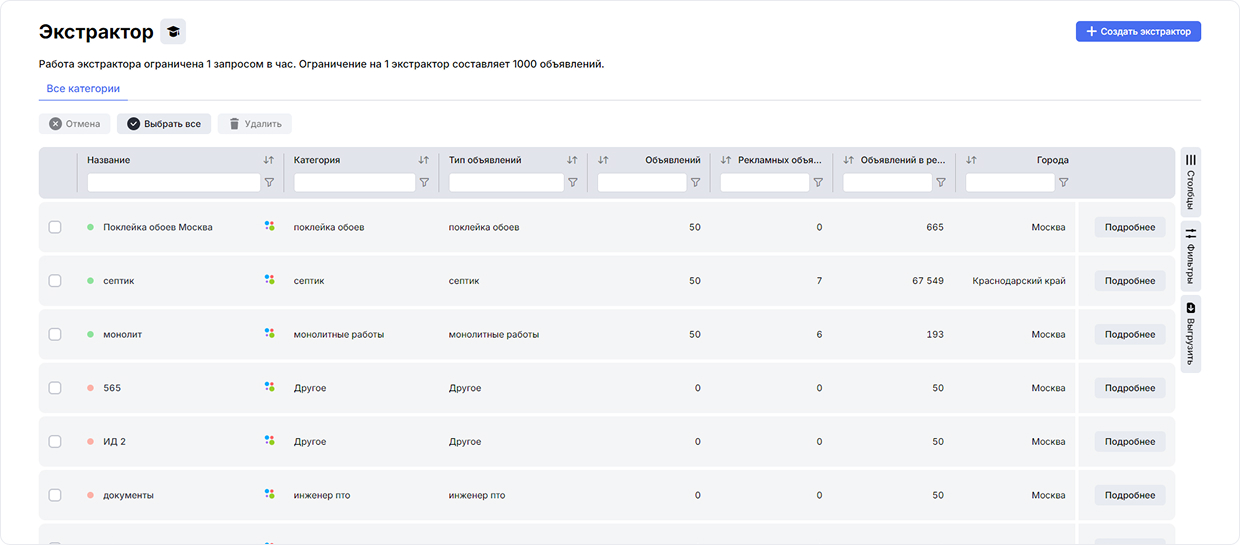This screenshot has height=545, width=1240.
Task: Click the graduation cap tutorial icon
Action: (x=173, y=32)
